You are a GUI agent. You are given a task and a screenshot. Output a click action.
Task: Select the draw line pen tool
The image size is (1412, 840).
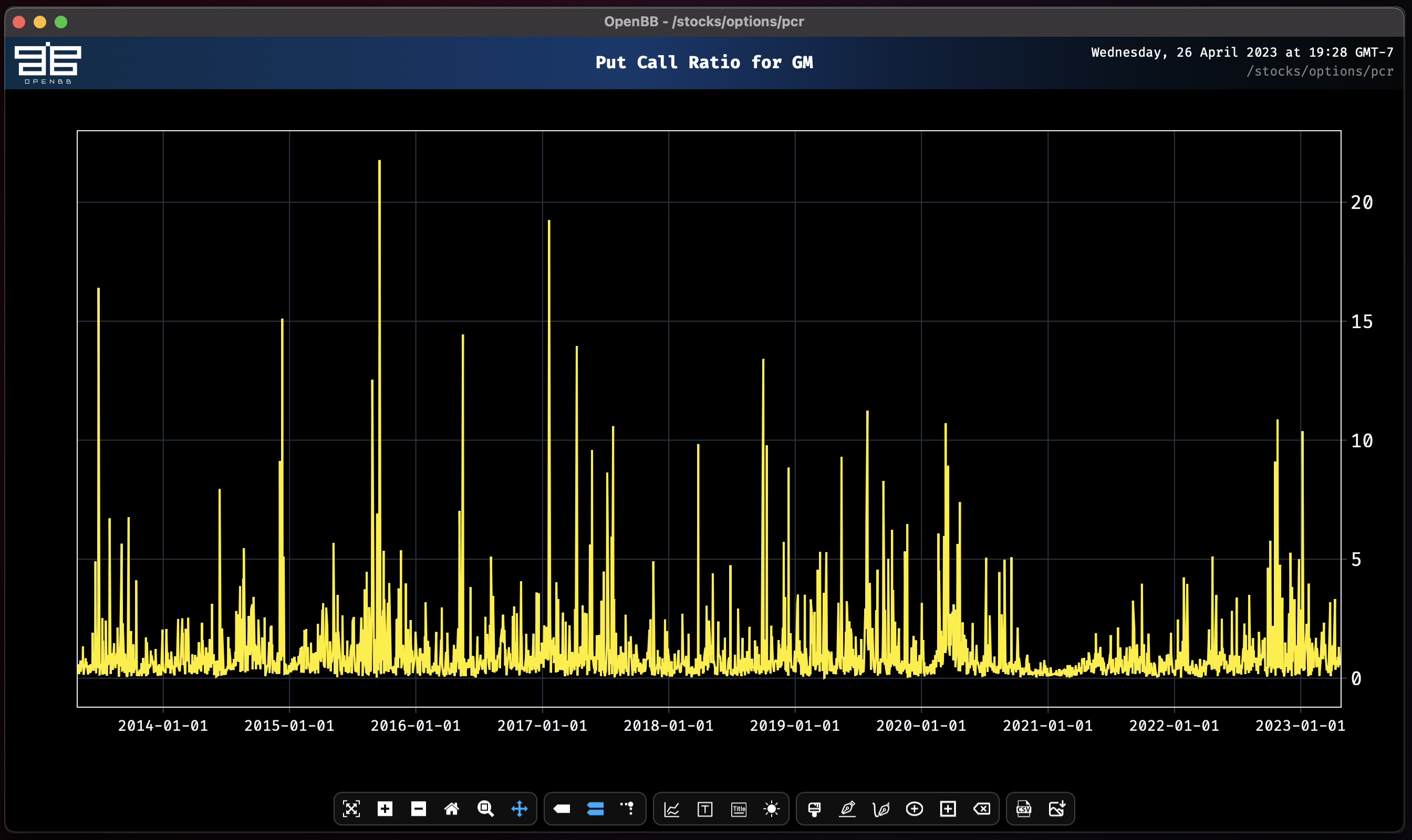click(x=847, y=809)
